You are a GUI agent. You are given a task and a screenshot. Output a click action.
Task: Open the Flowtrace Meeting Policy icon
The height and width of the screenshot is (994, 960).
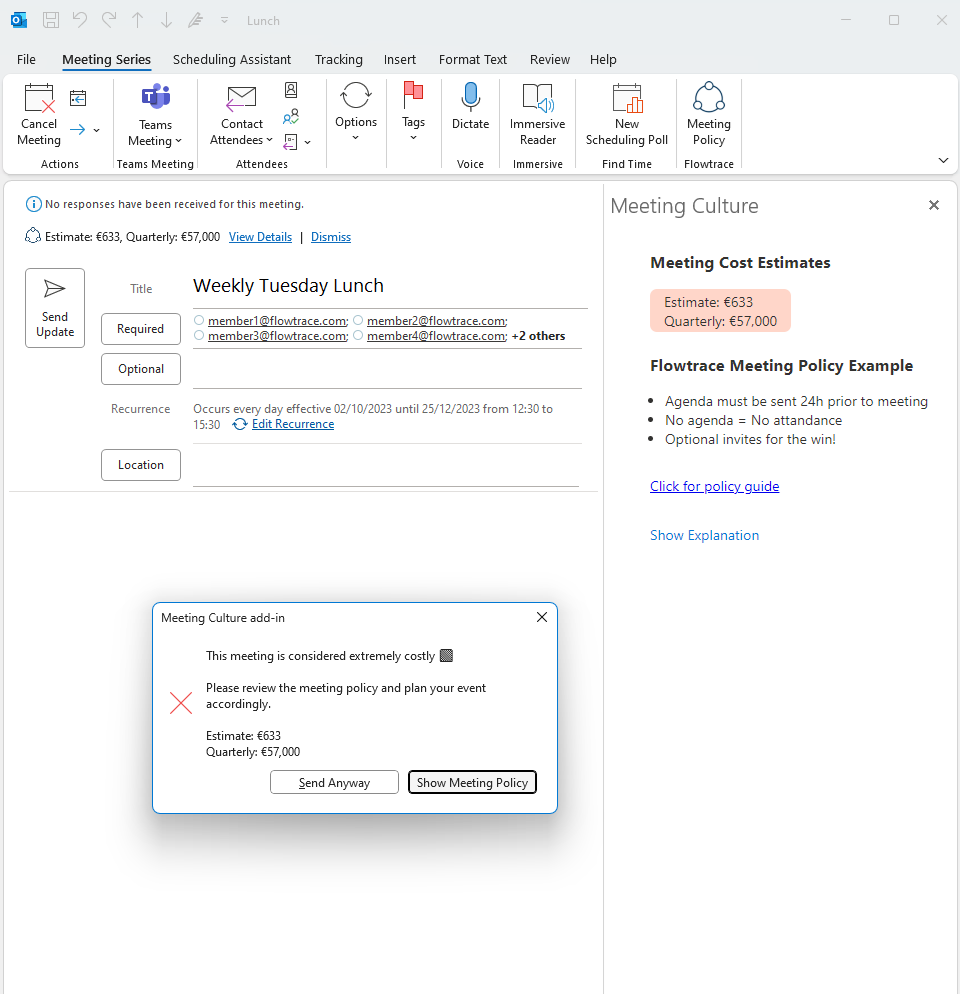click(x=709, y=96)
